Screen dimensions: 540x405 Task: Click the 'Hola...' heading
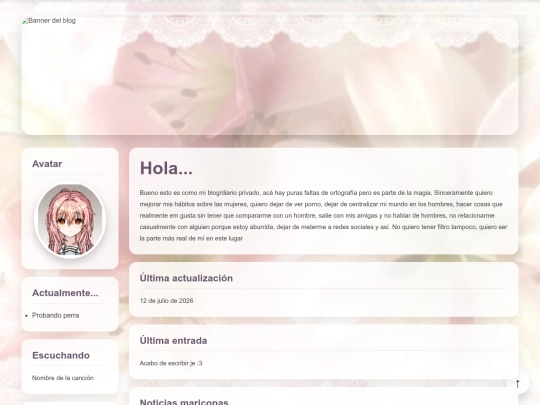tap(166, 168)
